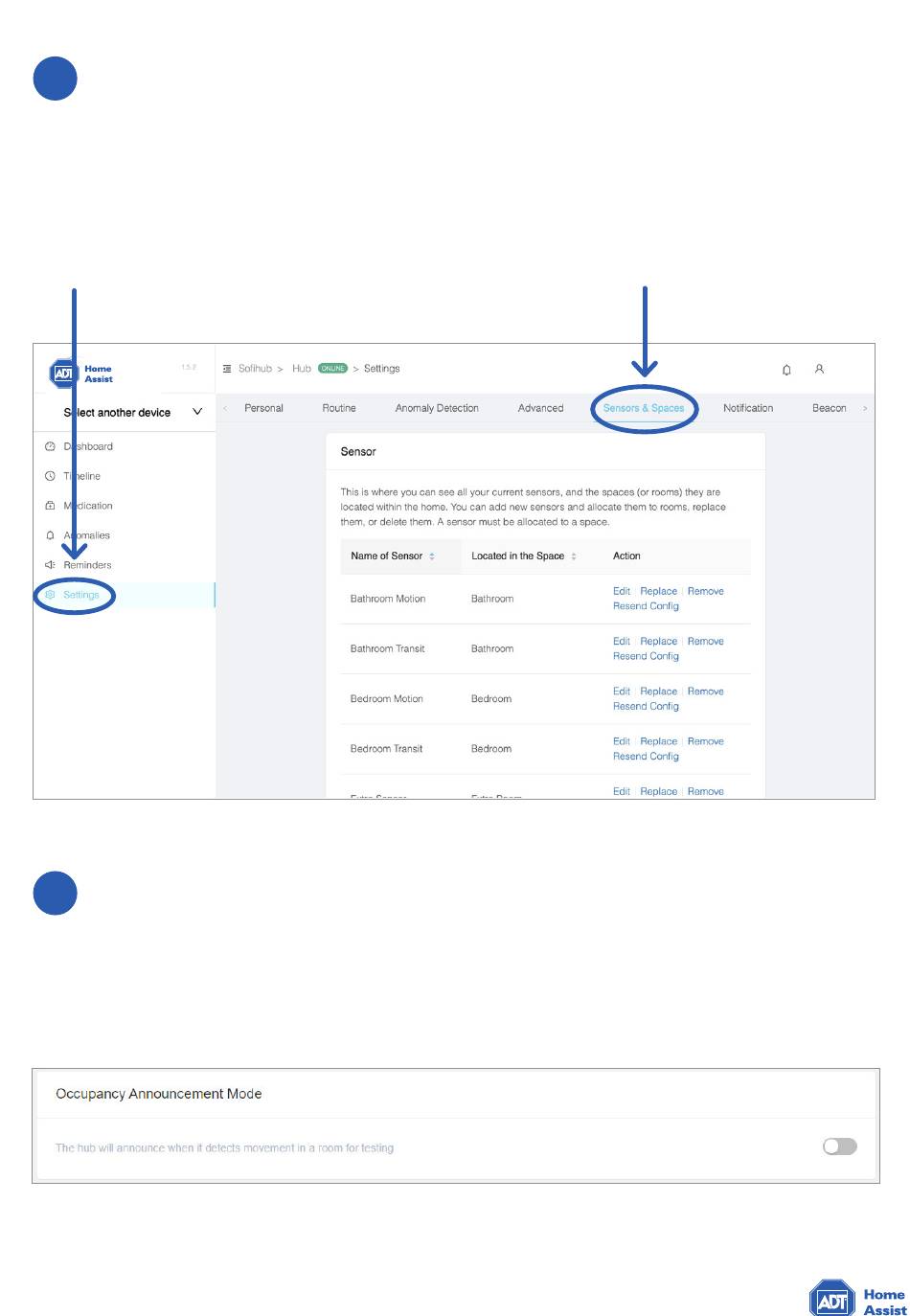Click the Settings breadcrumb
The width and height of the screenshot is (910, 1316).
click(x=381, y=369)
